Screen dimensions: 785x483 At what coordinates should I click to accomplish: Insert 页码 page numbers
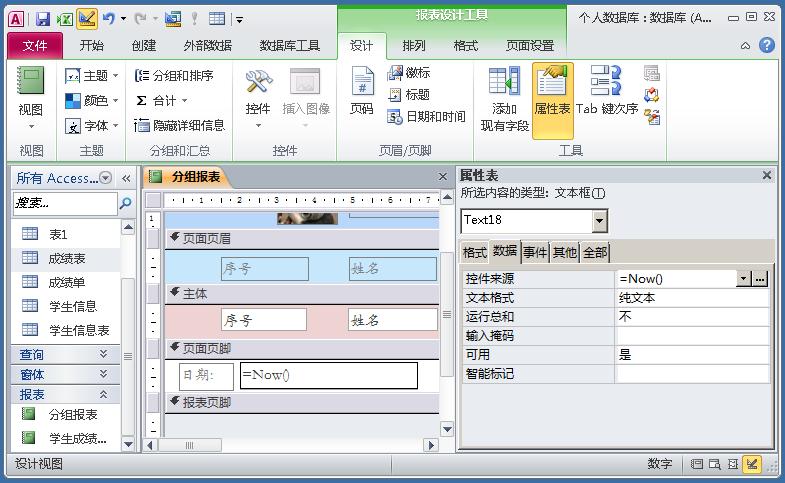tap(361, 91)
